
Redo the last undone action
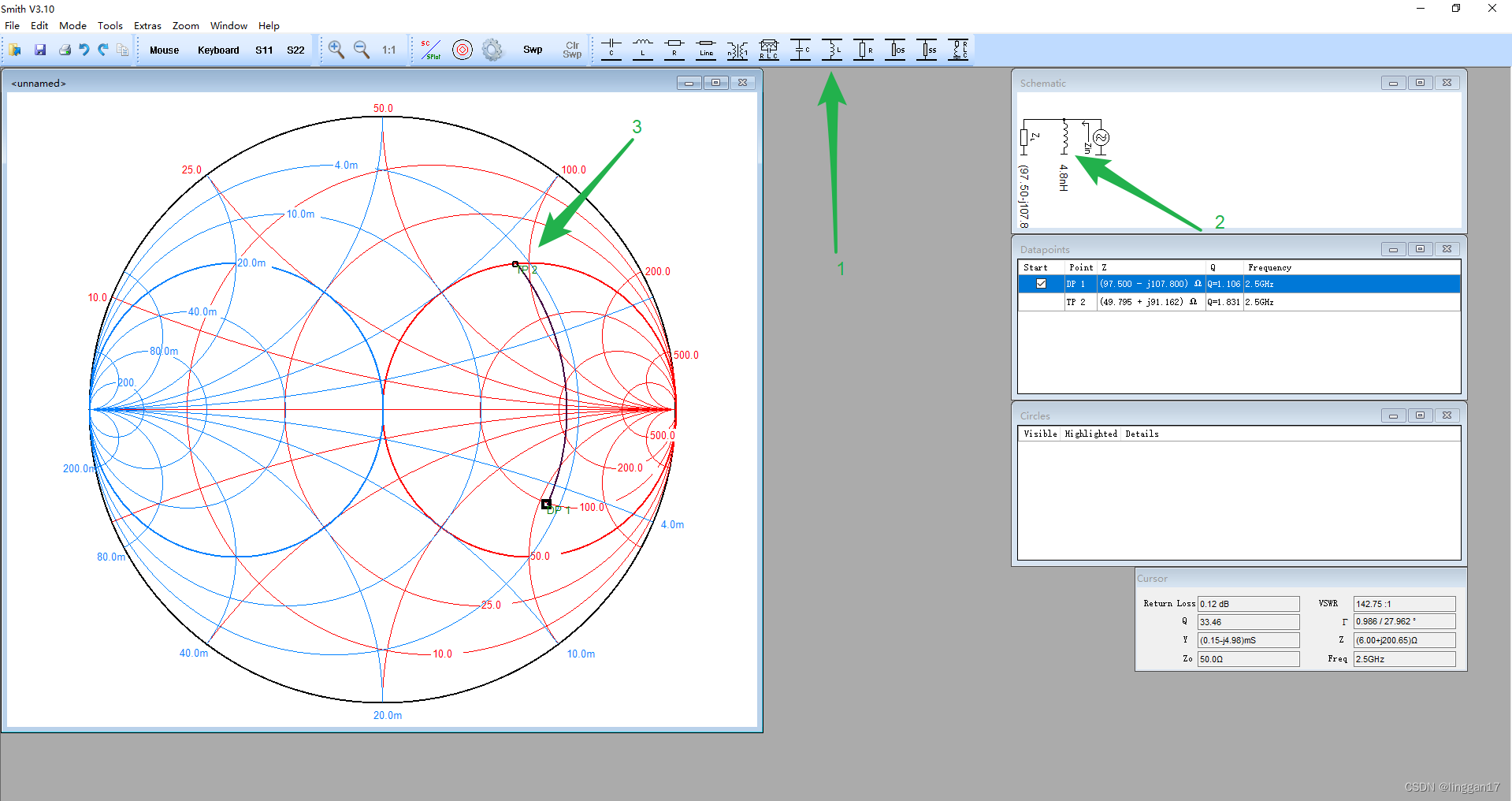(x=103, y=50)
